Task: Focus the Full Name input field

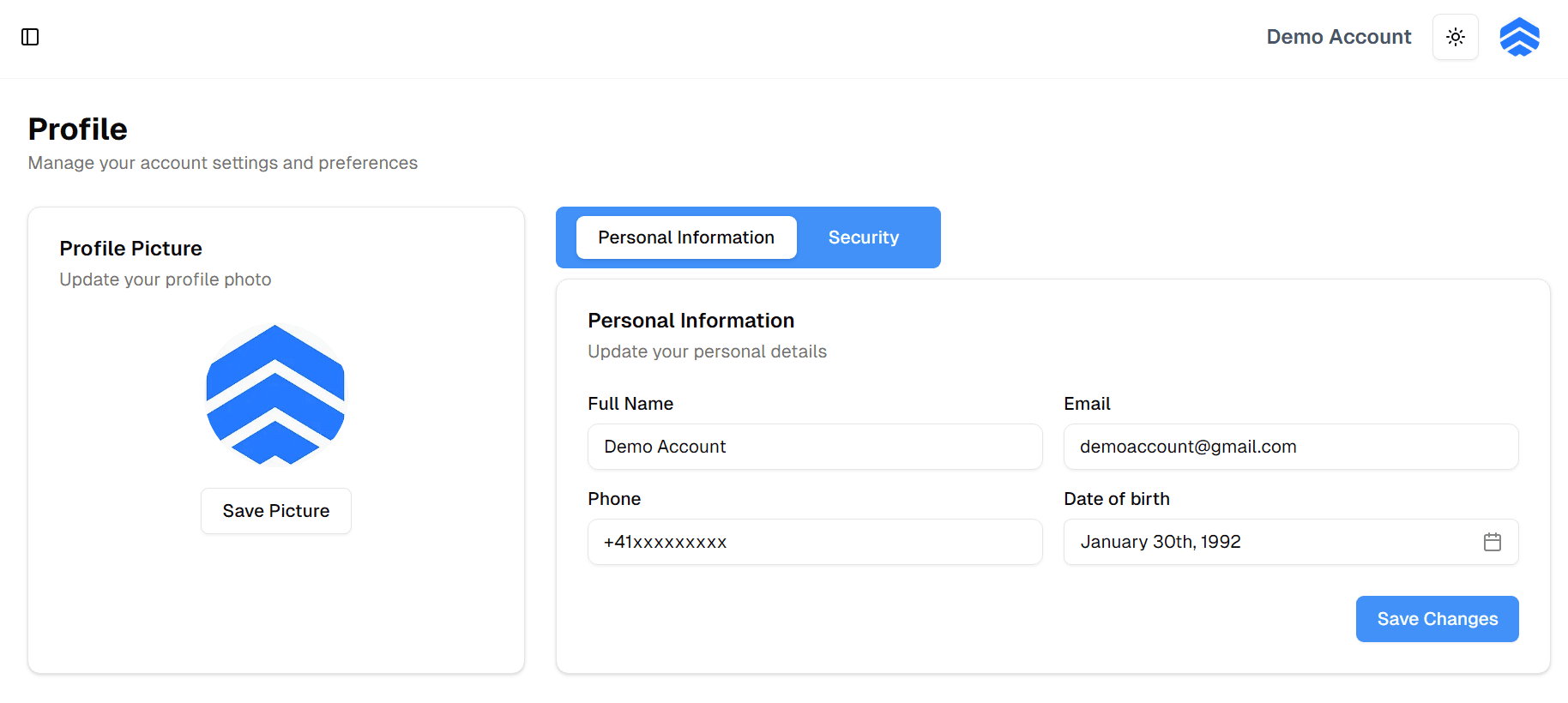Action: coord(815,447)
